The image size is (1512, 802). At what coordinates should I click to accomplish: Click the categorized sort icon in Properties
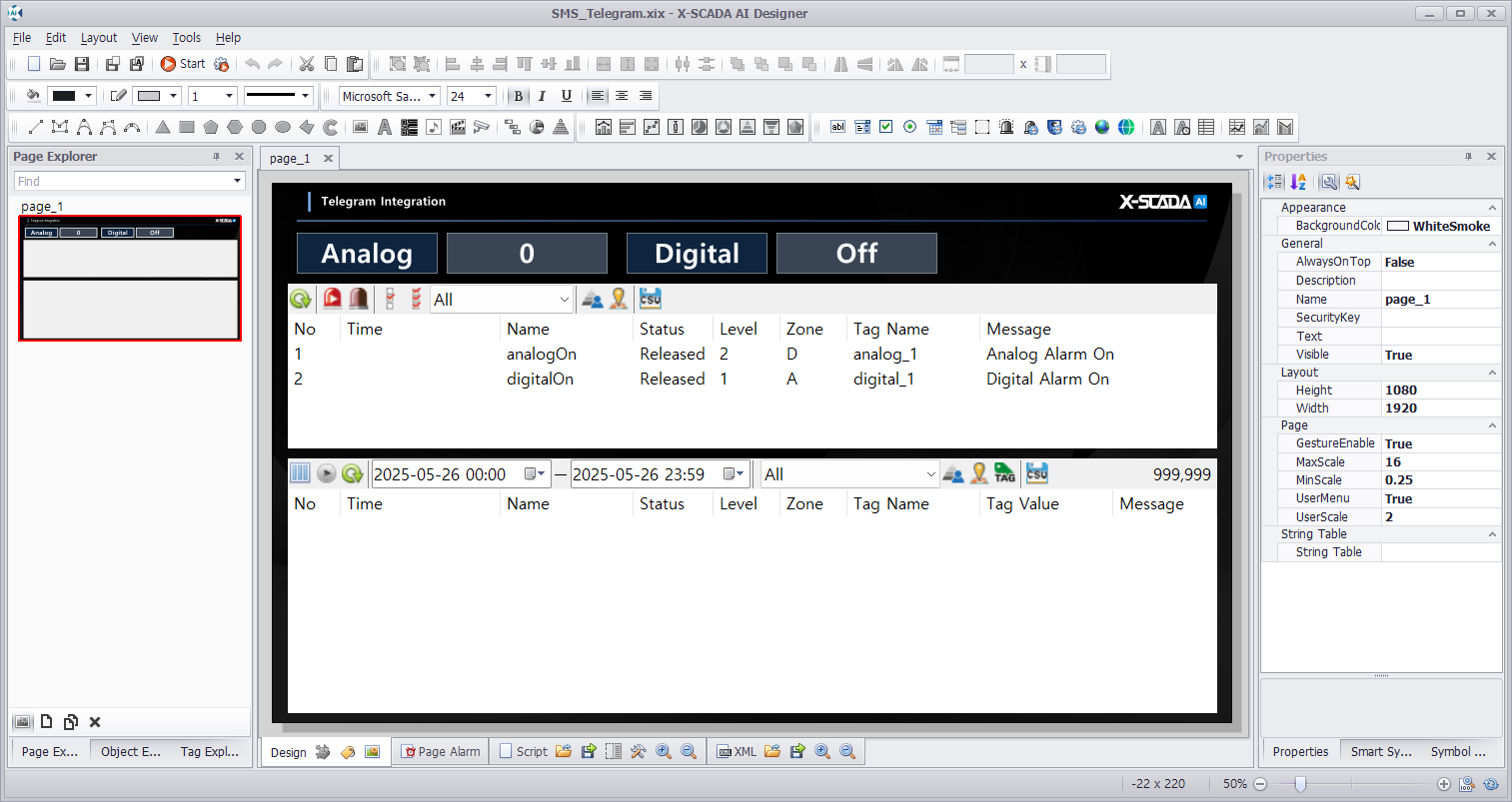click(x=1274, y=182)
